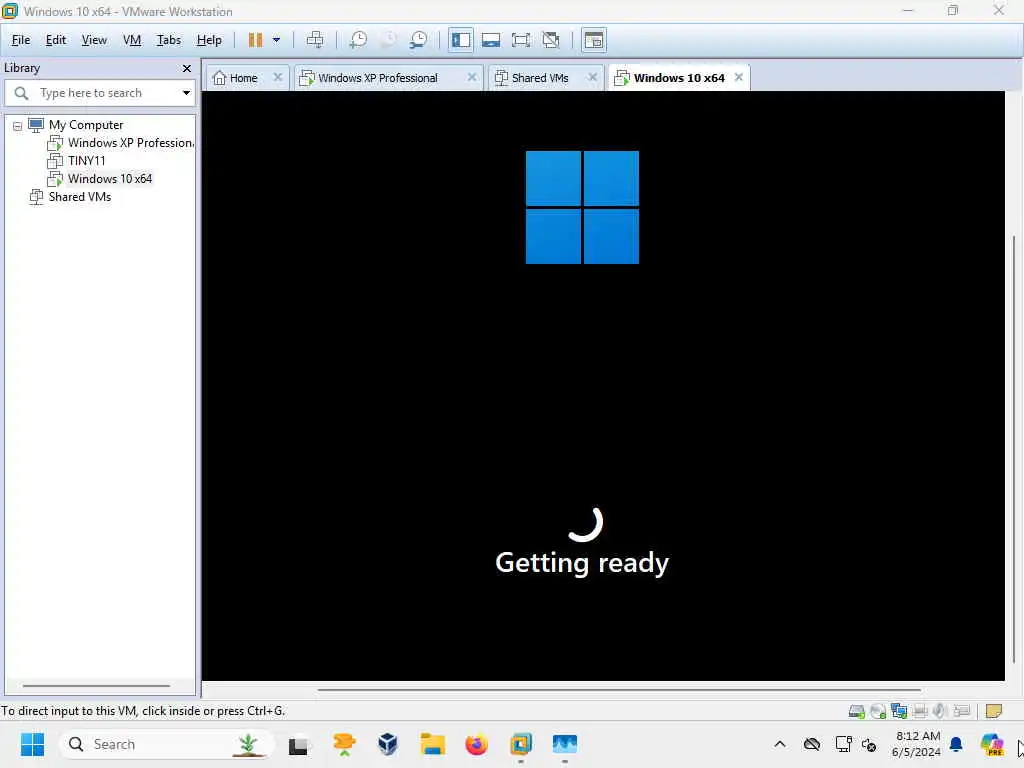Open the Edit menu
1024x768 pixels.
pyautogui.click(x=56, y=40)
